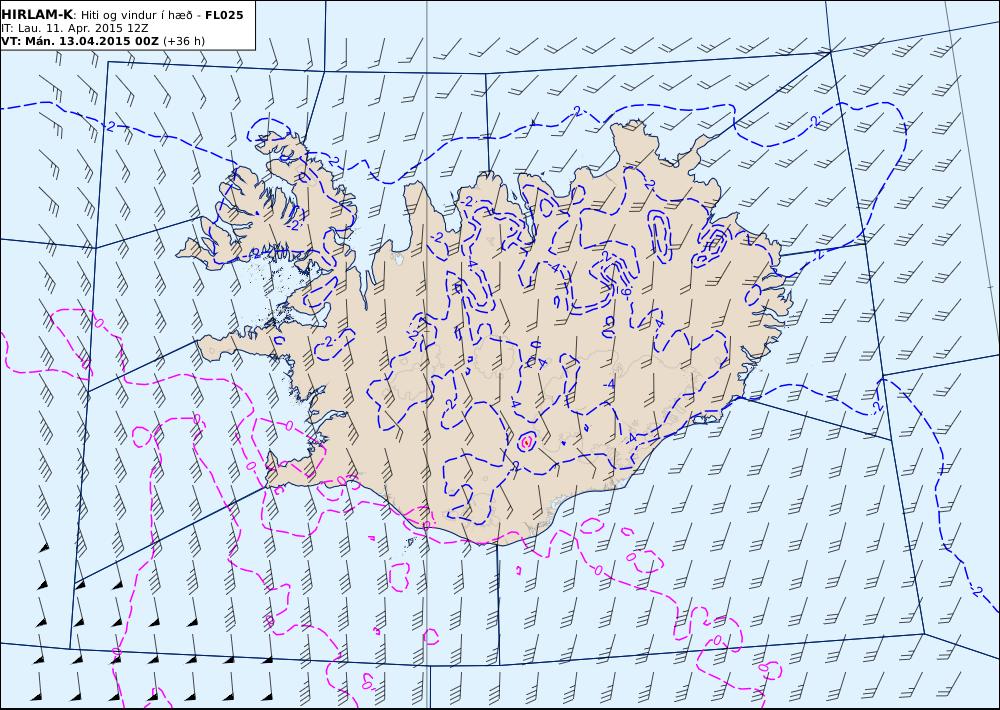Image resolution: width=1000 pixels, height=710 pixels.
Task: Click the 'Hiti og vindur í hæð' caption
Action: pyautogui.click(x=139, y=15)
